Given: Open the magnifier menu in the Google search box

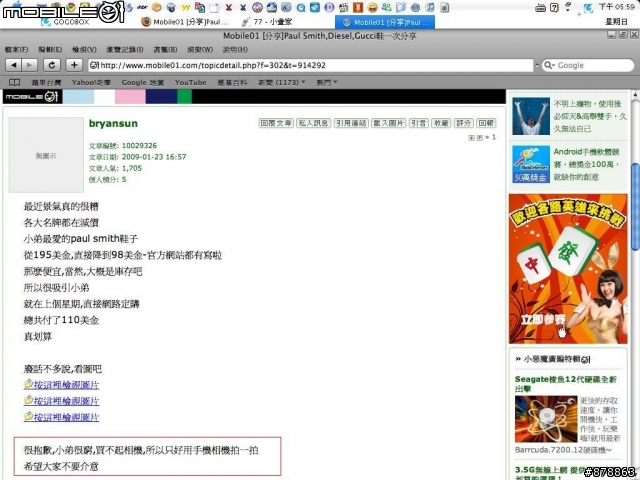Looking at the screenshot, I should click(x=549, y=65).
